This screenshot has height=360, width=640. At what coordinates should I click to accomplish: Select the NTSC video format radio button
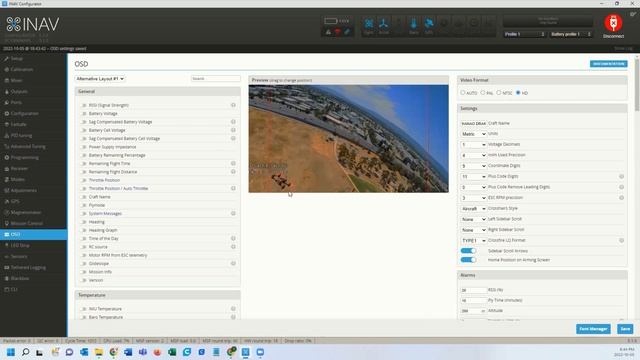(x=498, y=93)
